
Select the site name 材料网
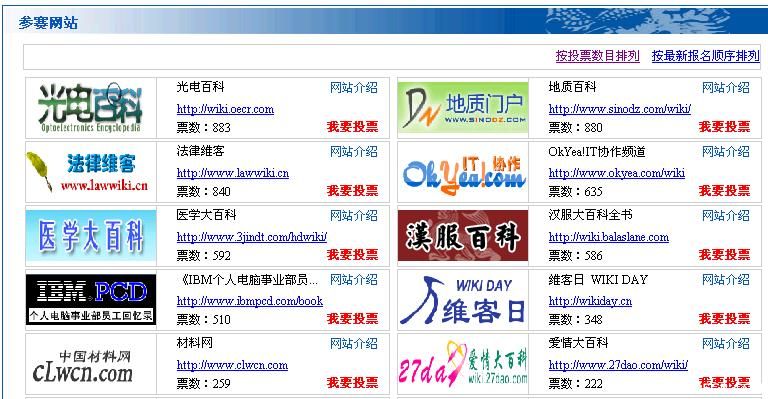(194, 343)
